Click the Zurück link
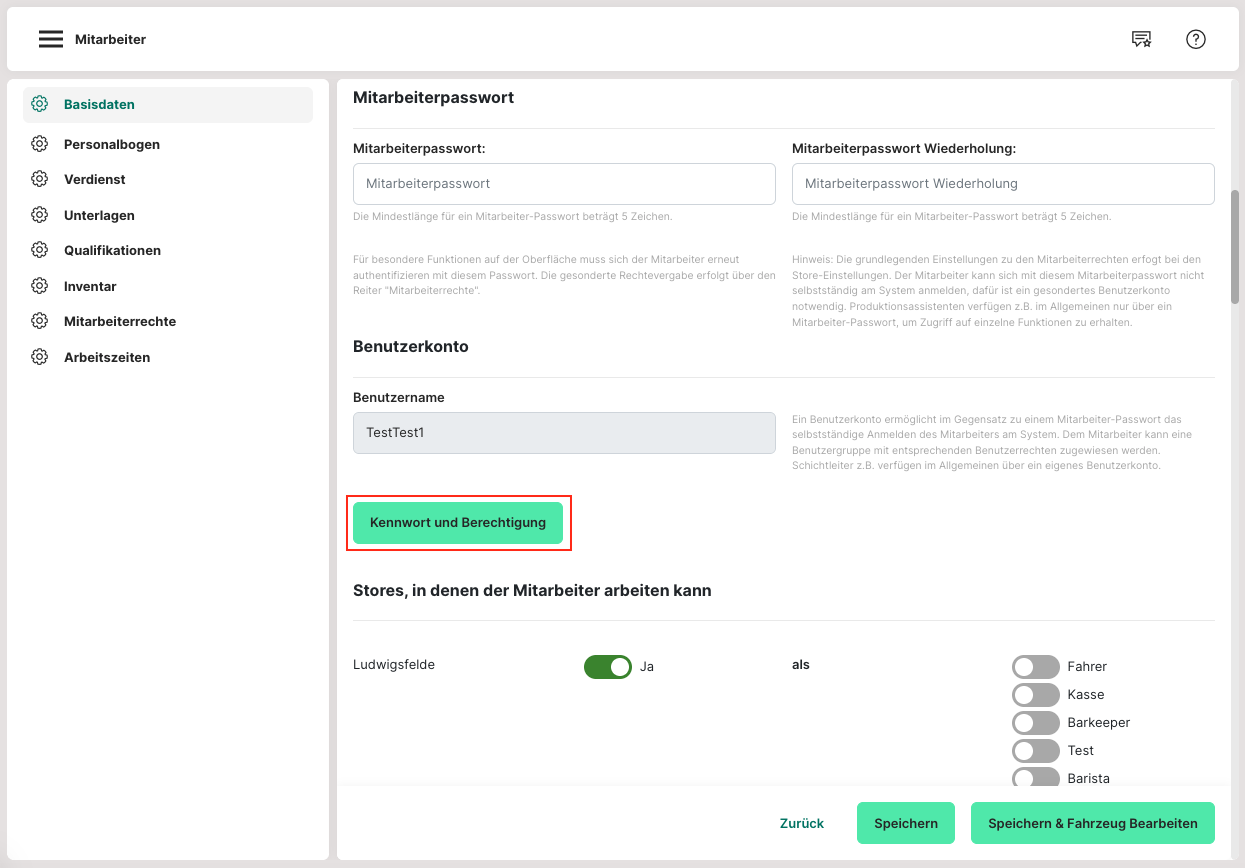 tap(802, 823)
